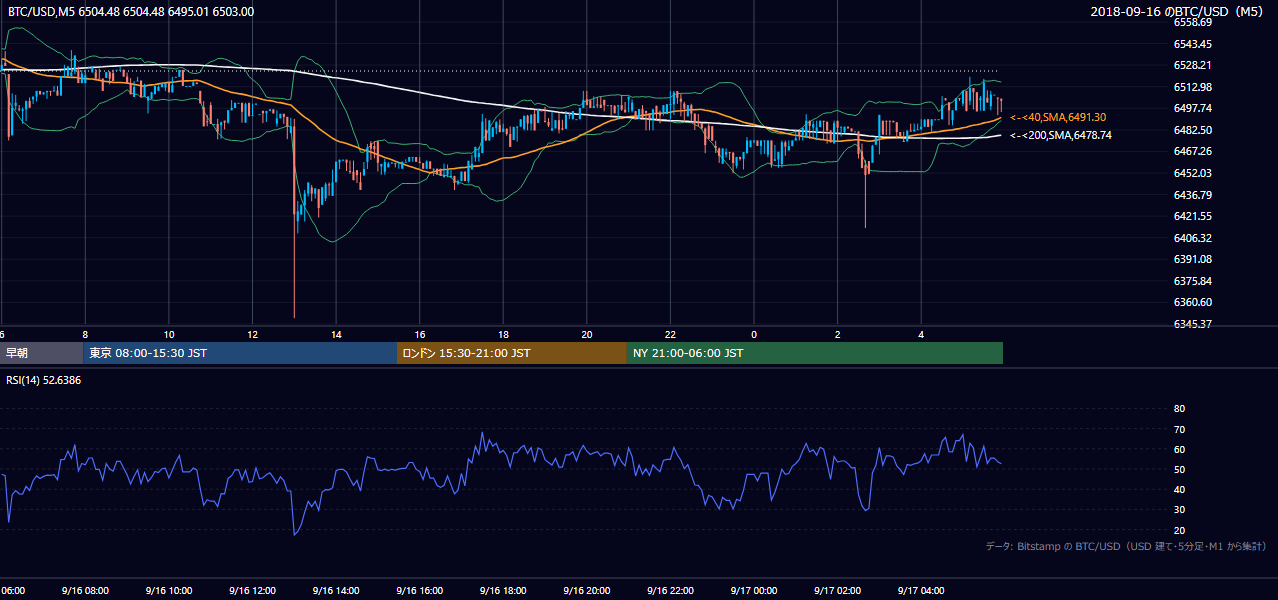Click price axis value 6360.60
This screenshot has height=600, width=1278.
(1193, 302)
